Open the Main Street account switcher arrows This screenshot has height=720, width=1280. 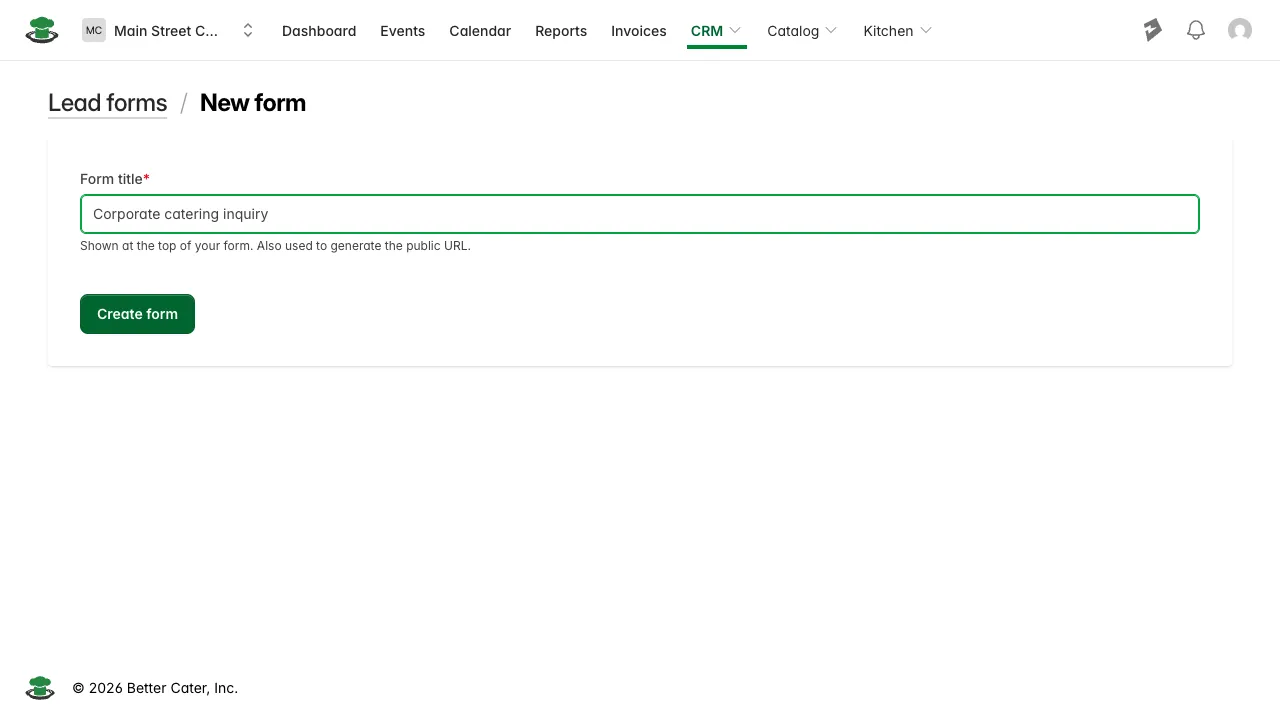pyautogui.click(x=248, y=31)
